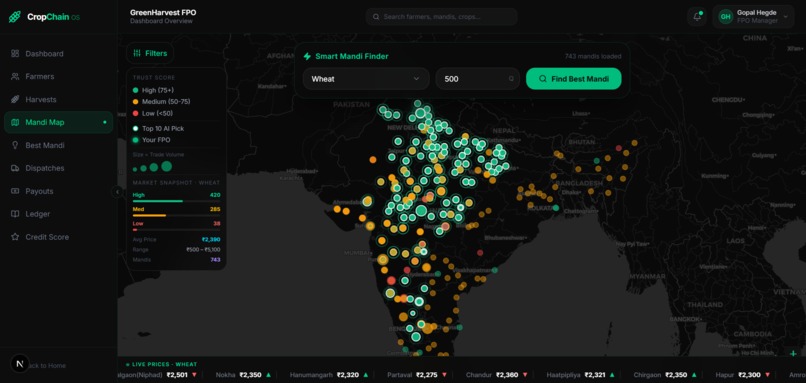Click the Credit Score star icon
Image resolution: width=806 pixels, height=383 pixels.
[x=15, y=237]
